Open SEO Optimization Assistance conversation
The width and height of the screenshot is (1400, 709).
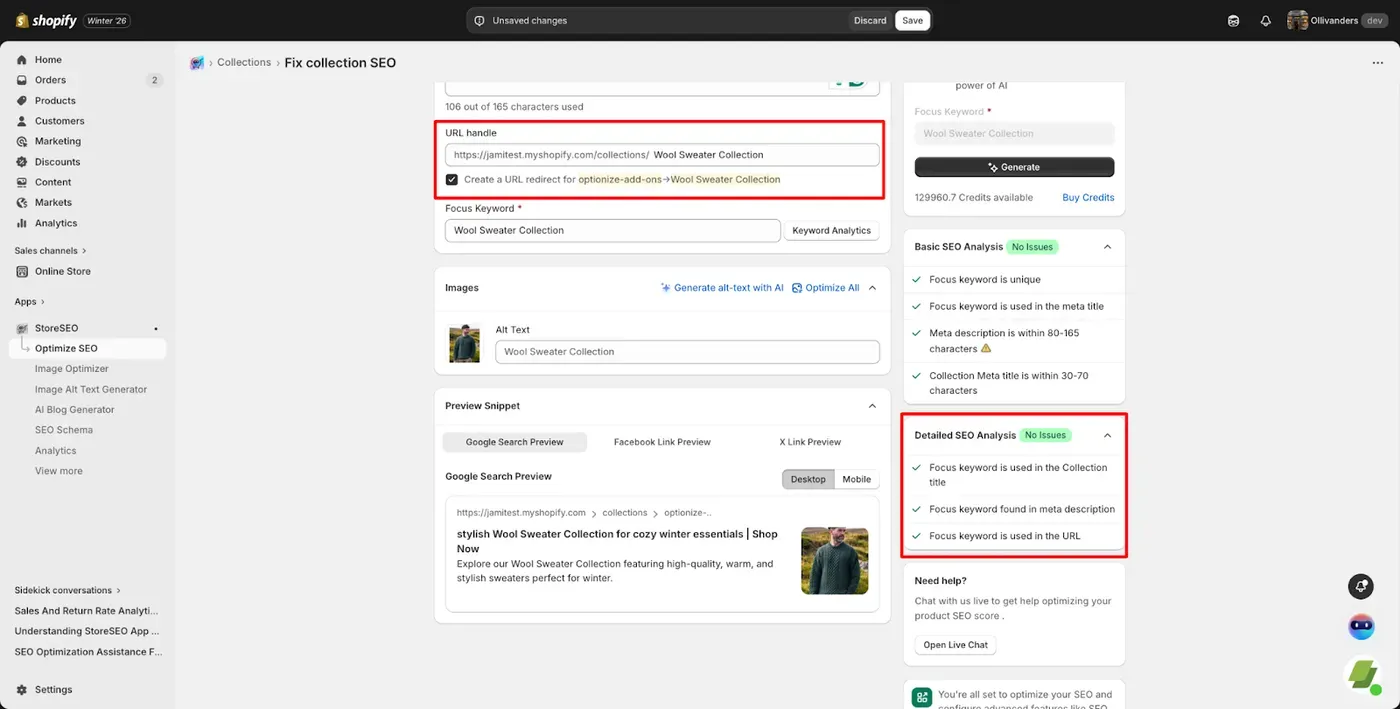point(87,652)
